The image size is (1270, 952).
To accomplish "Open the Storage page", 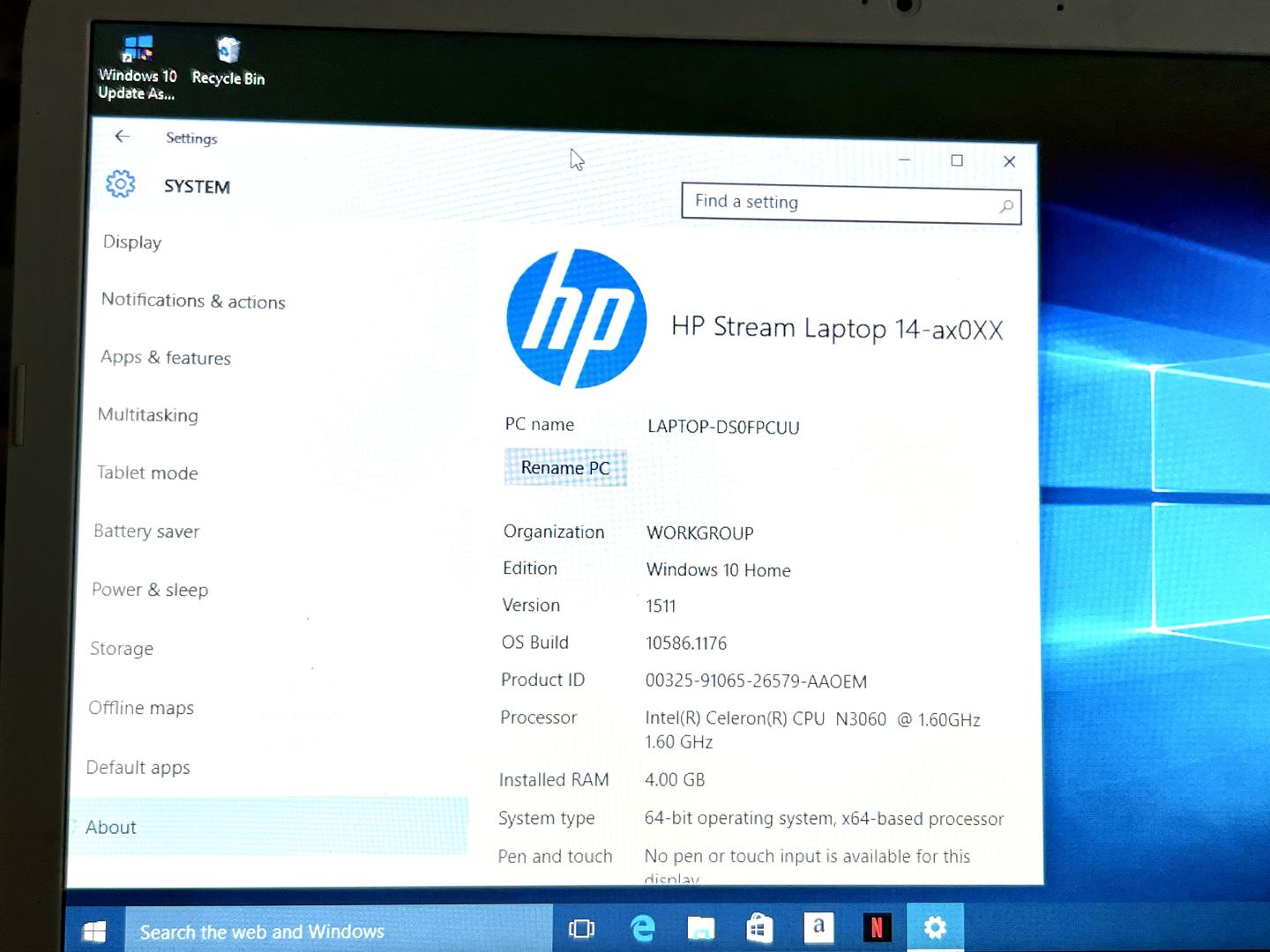I will [x=122, y=648].
